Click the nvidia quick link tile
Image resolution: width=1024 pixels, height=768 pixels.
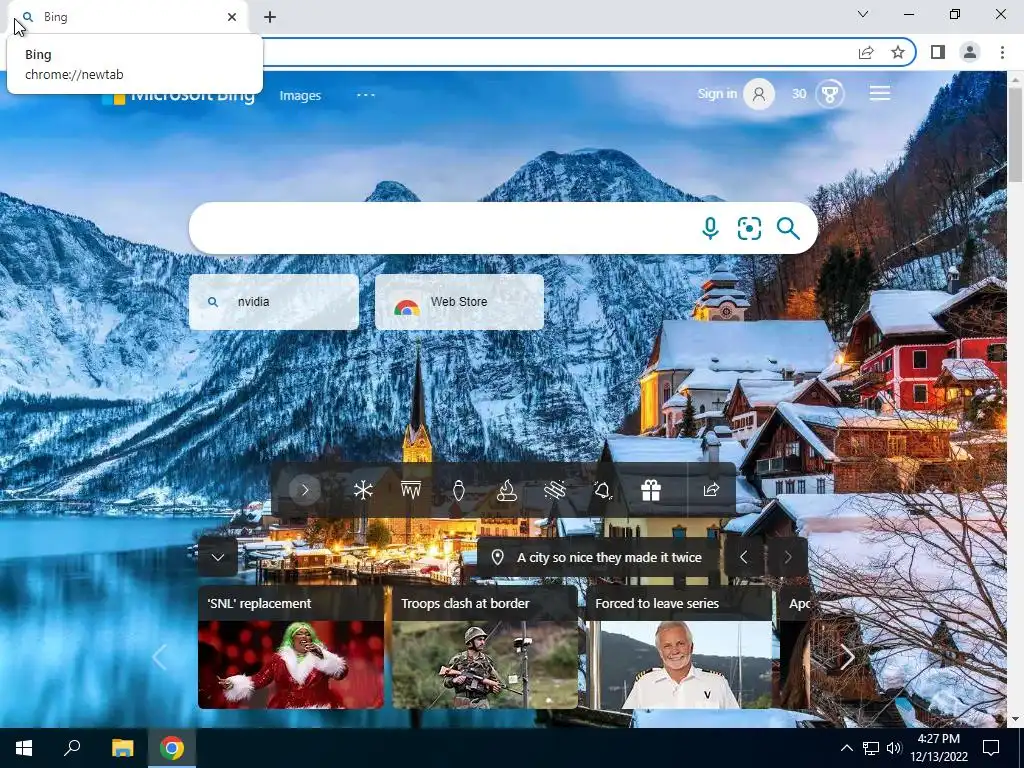tap(274, 302)
